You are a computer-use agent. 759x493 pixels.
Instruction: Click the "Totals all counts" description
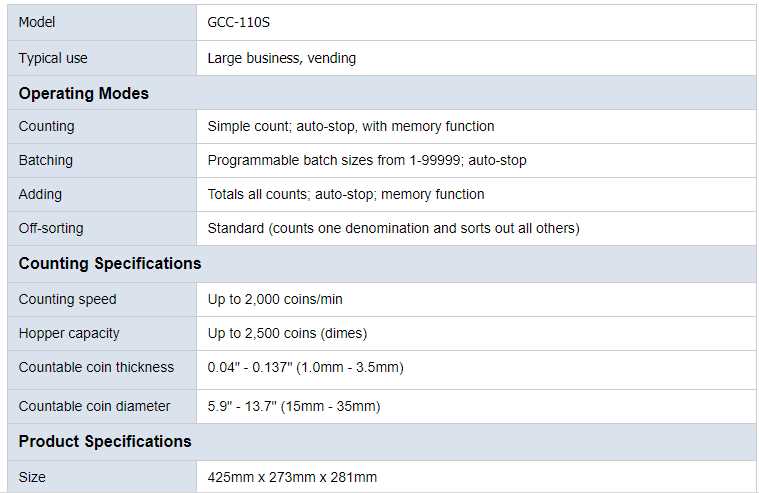click(x=345, y=194)
